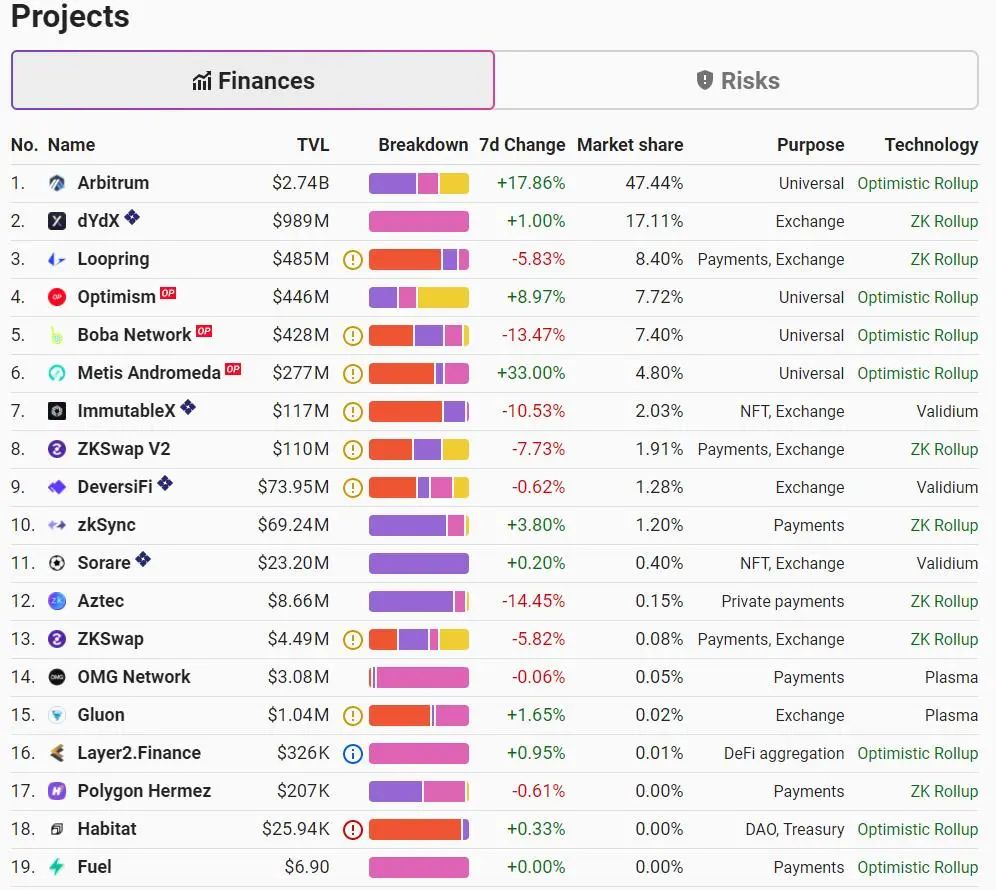Click the StarkEx badge beside Sorare
Viewport: 996px width, 890px height.
point(143,559)
